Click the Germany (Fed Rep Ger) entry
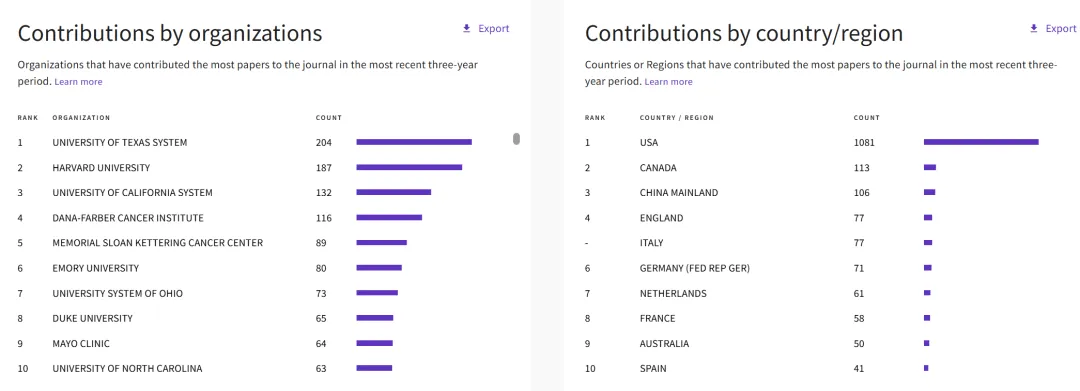 tap(694, 268)
